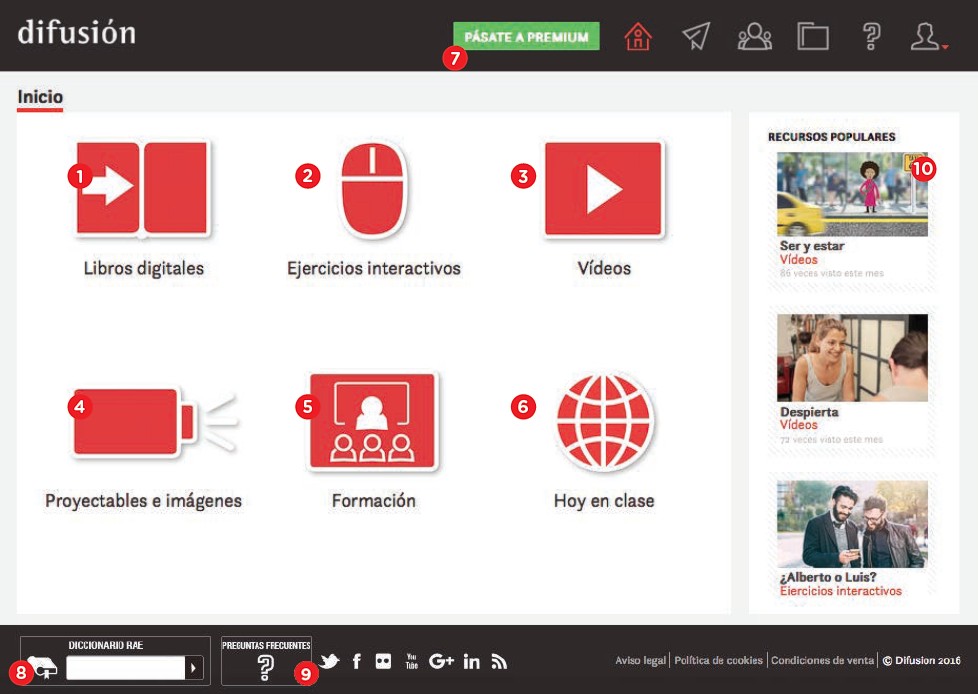This screenshot has height=694, width=978.
Task: Click the Formación label
Action: tap(374, 501)
